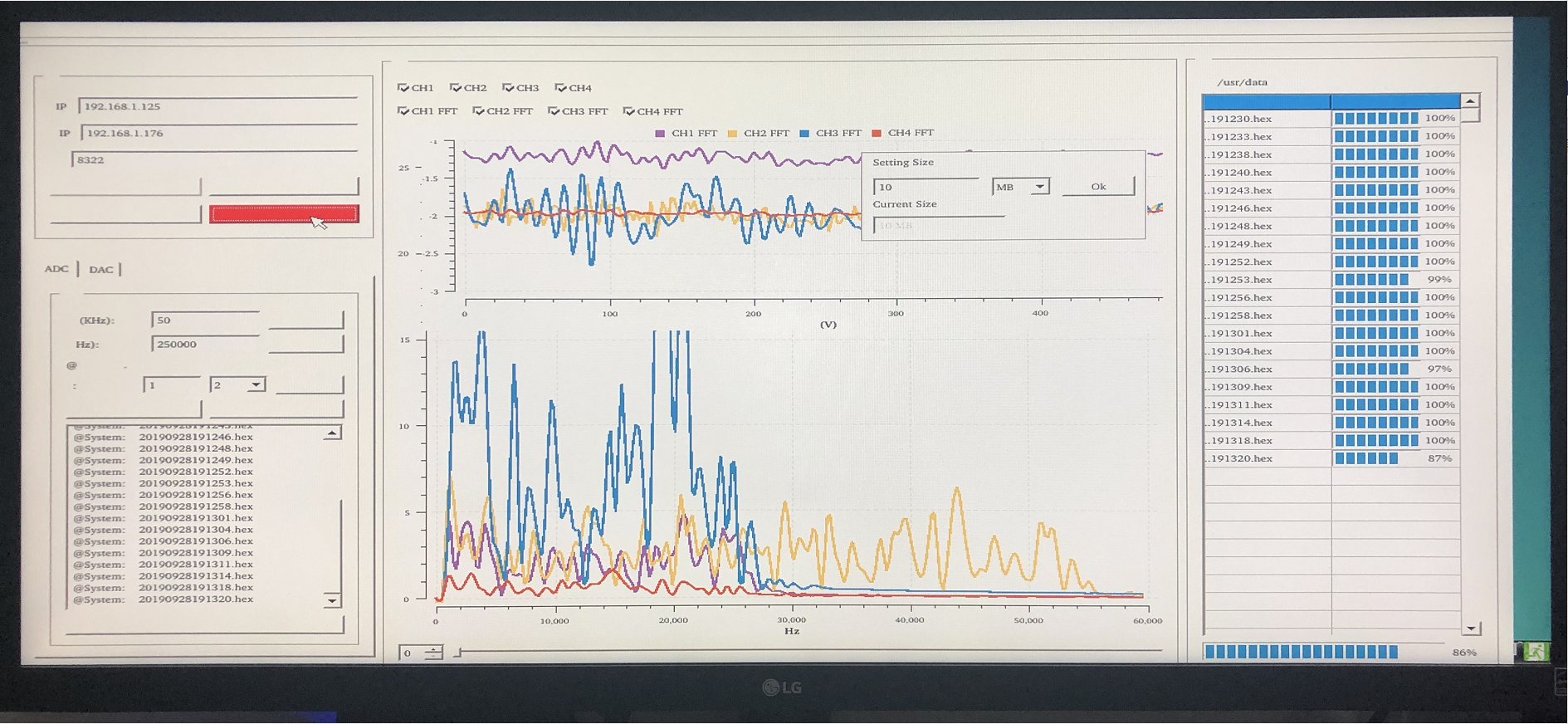Click the /usr/data path label
The width and height of the screenshot is (1568, 724).
pos(1242,82)
